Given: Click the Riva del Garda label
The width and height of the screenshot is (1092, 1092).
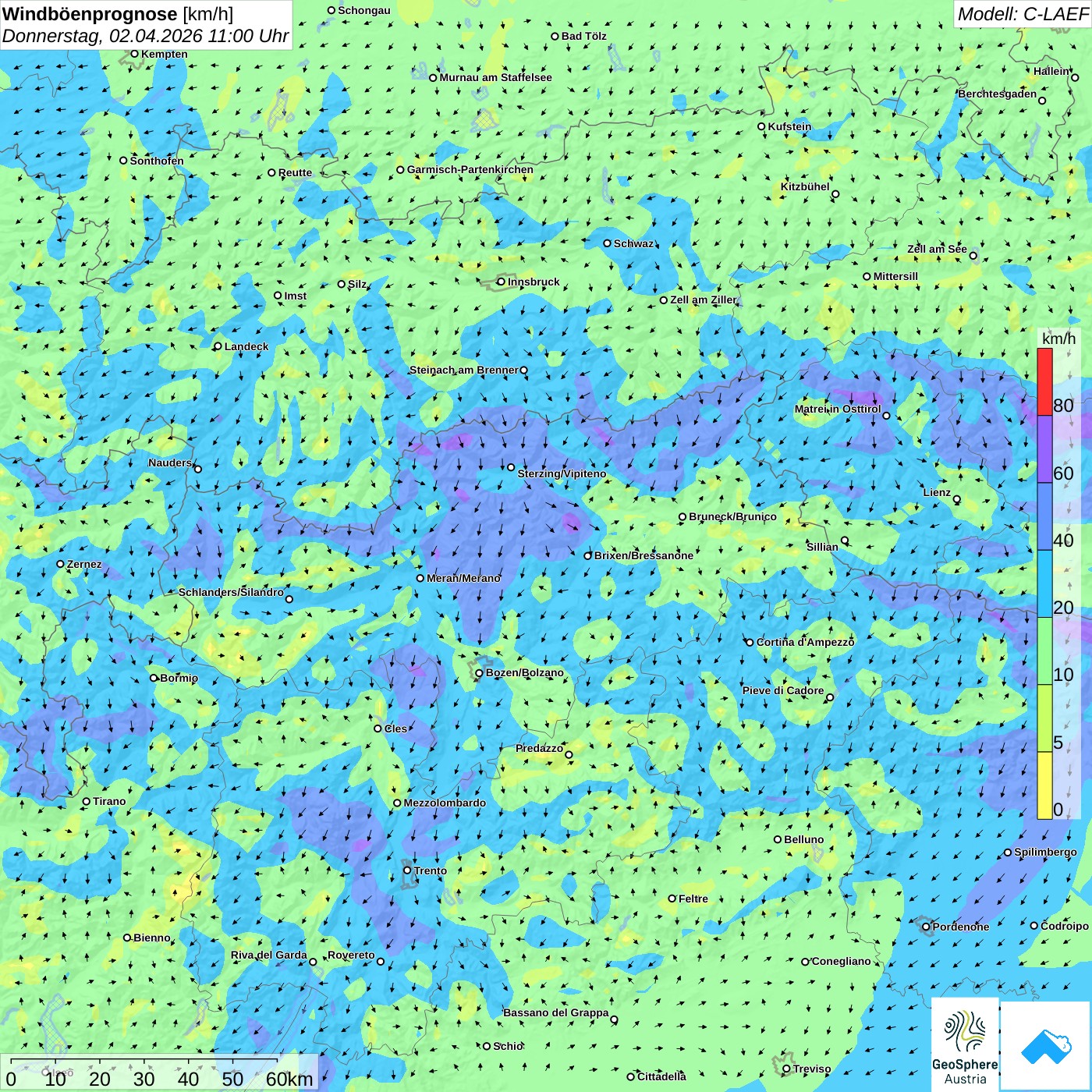Looking at the screenshot, I should point(269,955).
